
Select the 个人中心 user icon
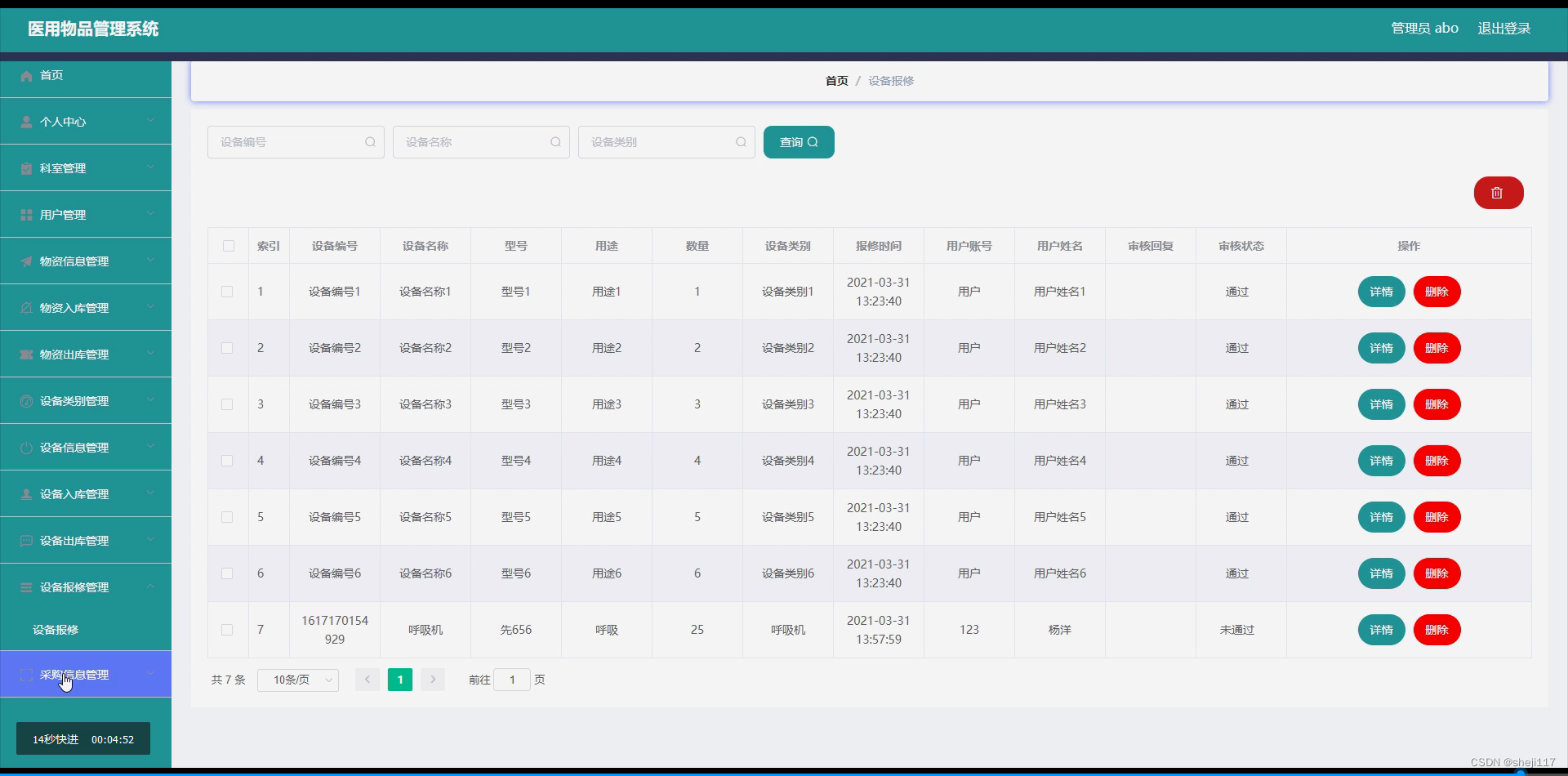pyautogui.click(x=25, y=122)
